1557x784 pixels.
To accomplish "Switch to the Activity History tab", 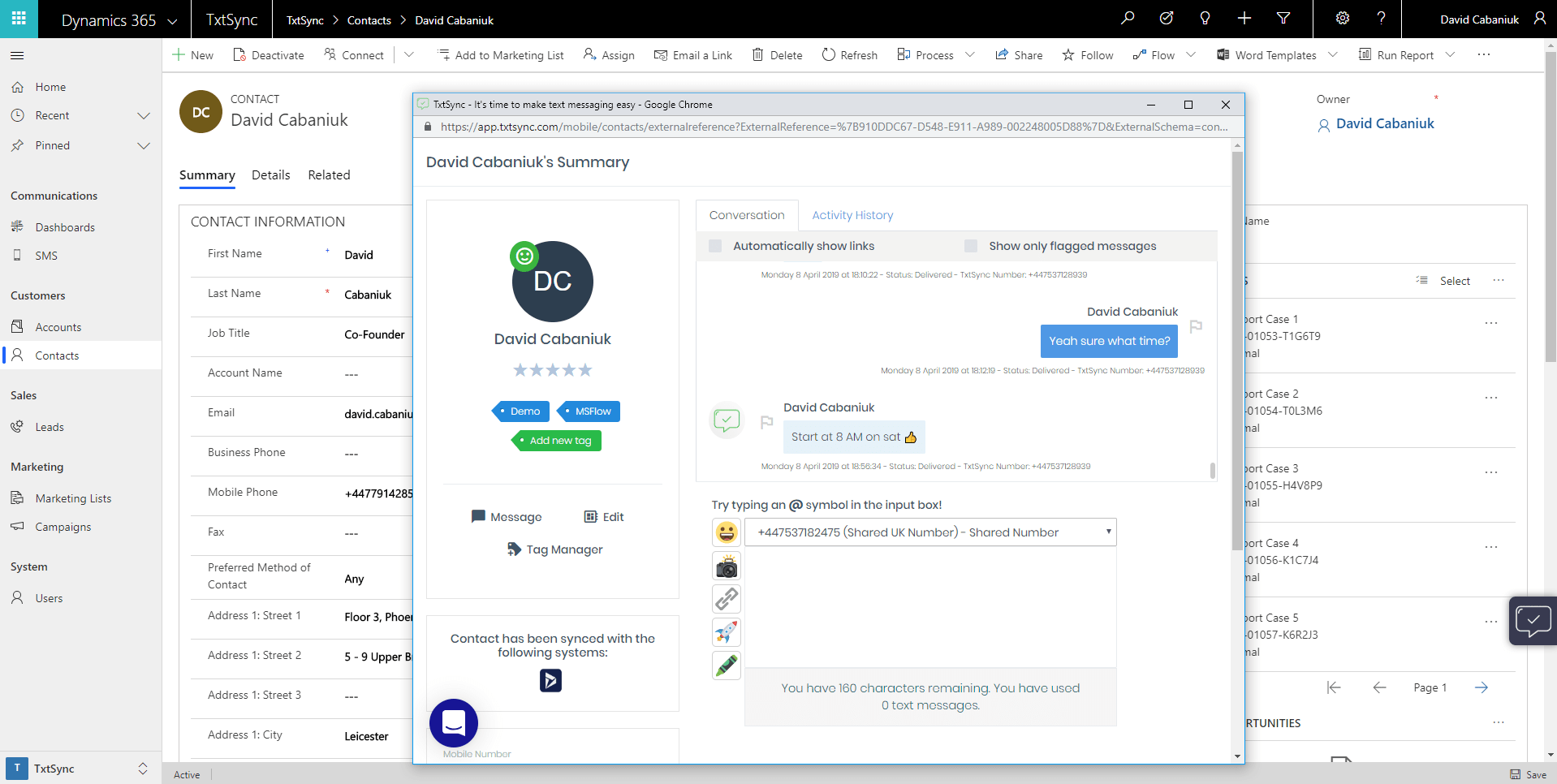I will pos(852,215).
